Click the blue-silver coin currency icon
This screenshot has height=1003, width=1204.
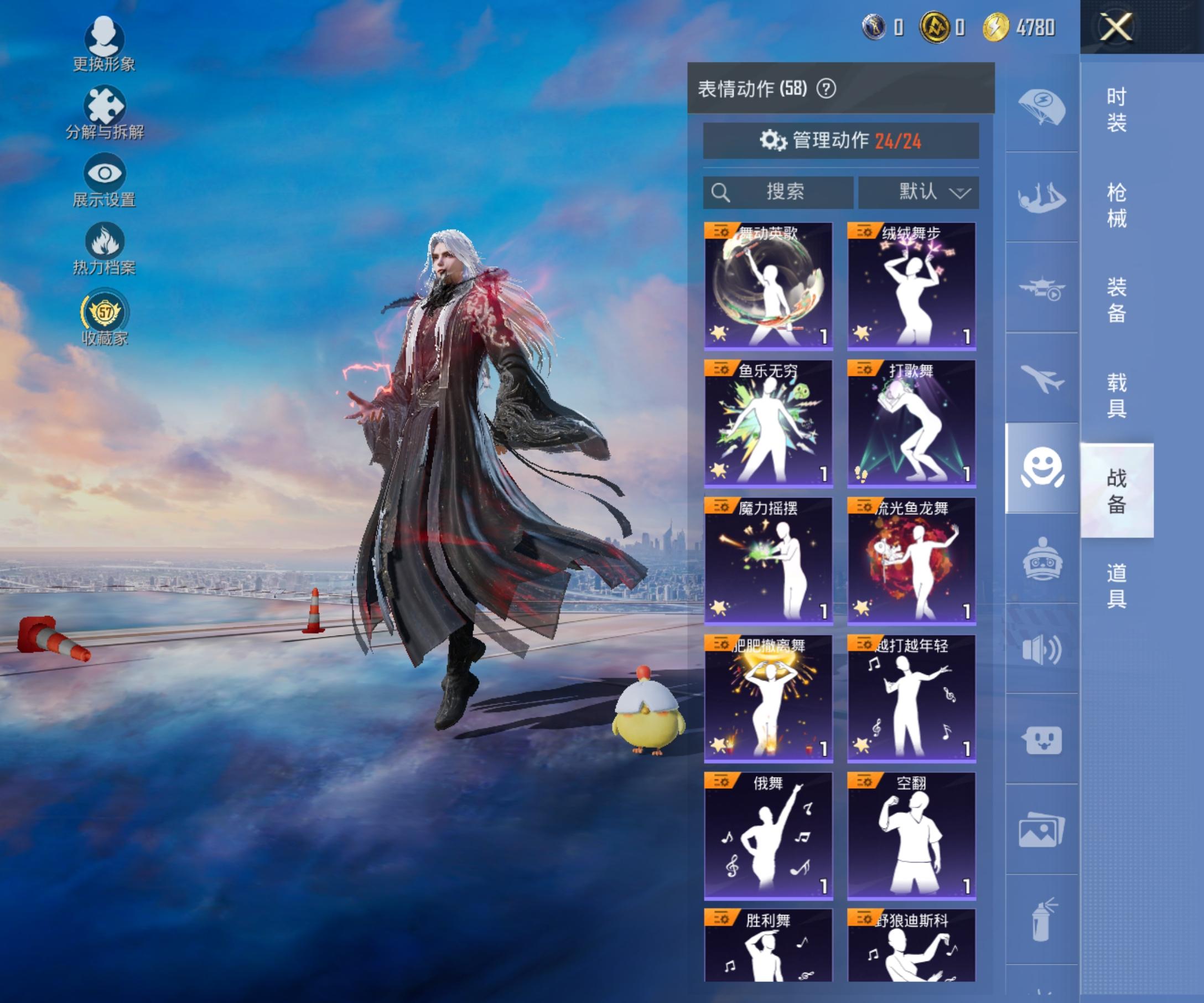(874, 27)
